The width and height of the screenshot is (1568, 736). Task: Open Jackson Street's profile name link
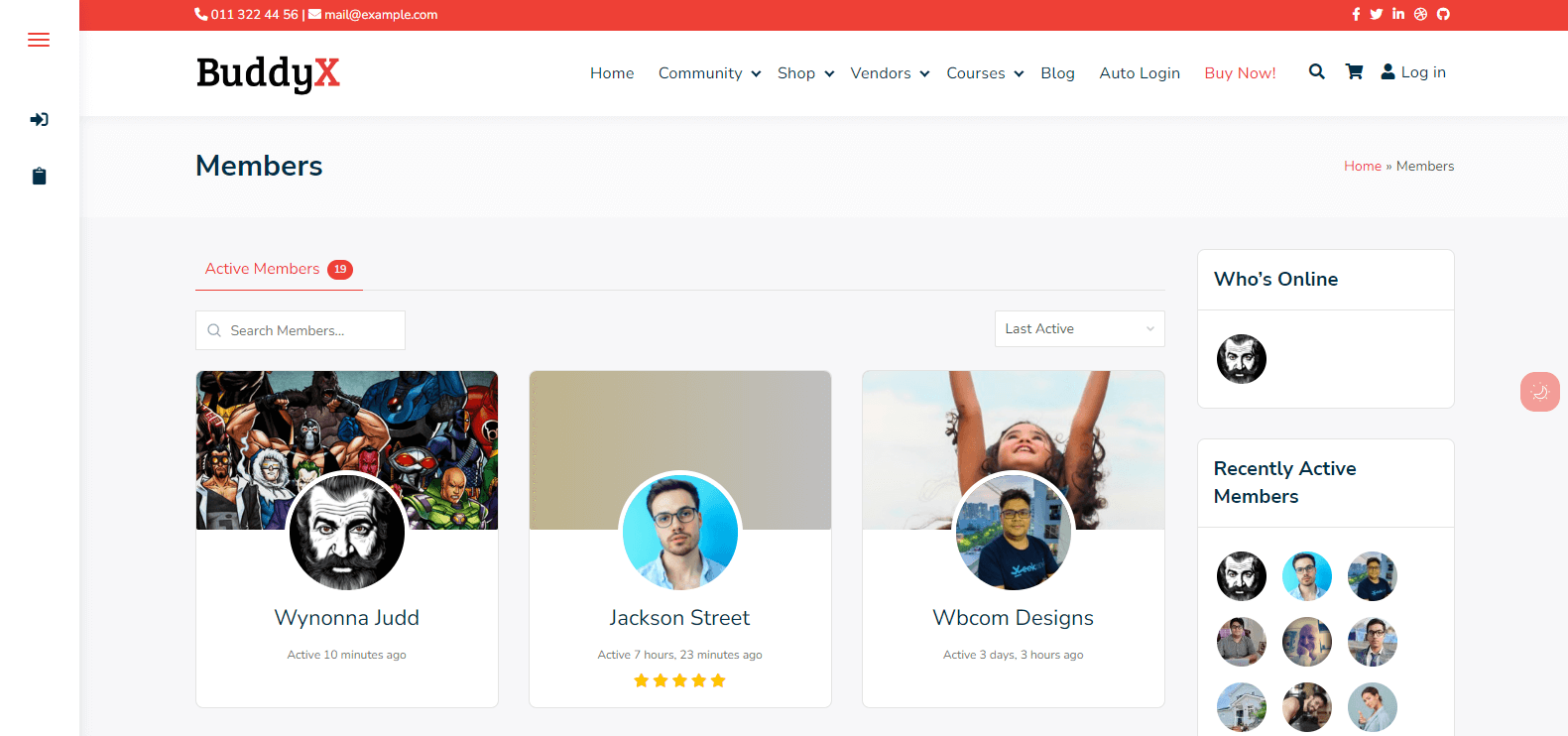[680, 618]
